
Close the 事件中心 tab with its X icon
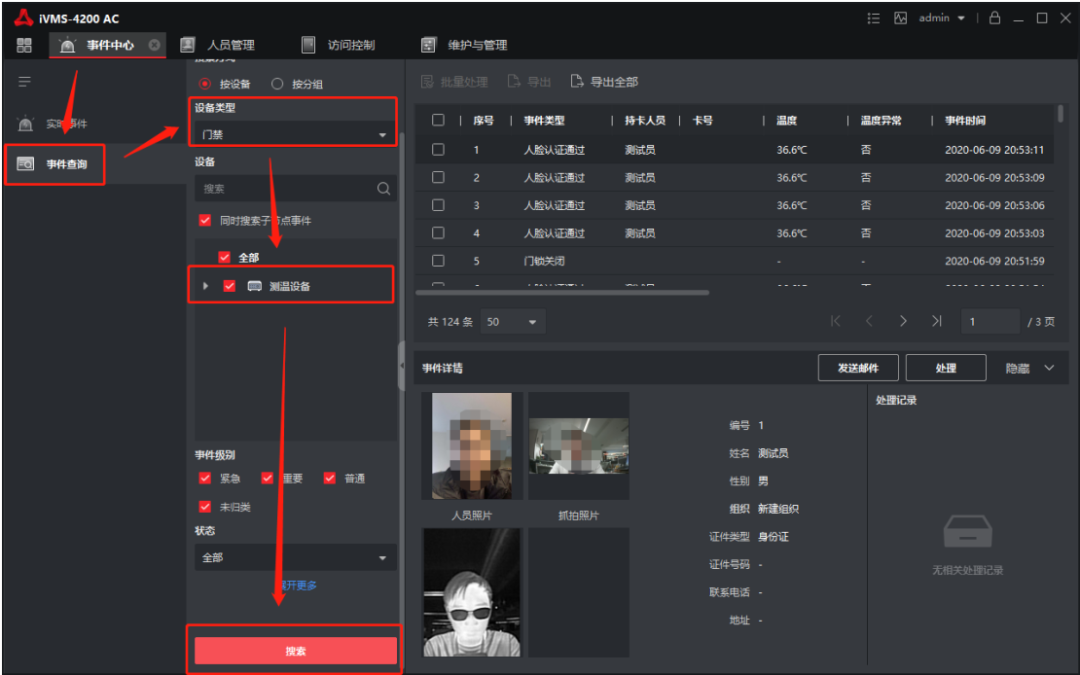tap(154, 45)
